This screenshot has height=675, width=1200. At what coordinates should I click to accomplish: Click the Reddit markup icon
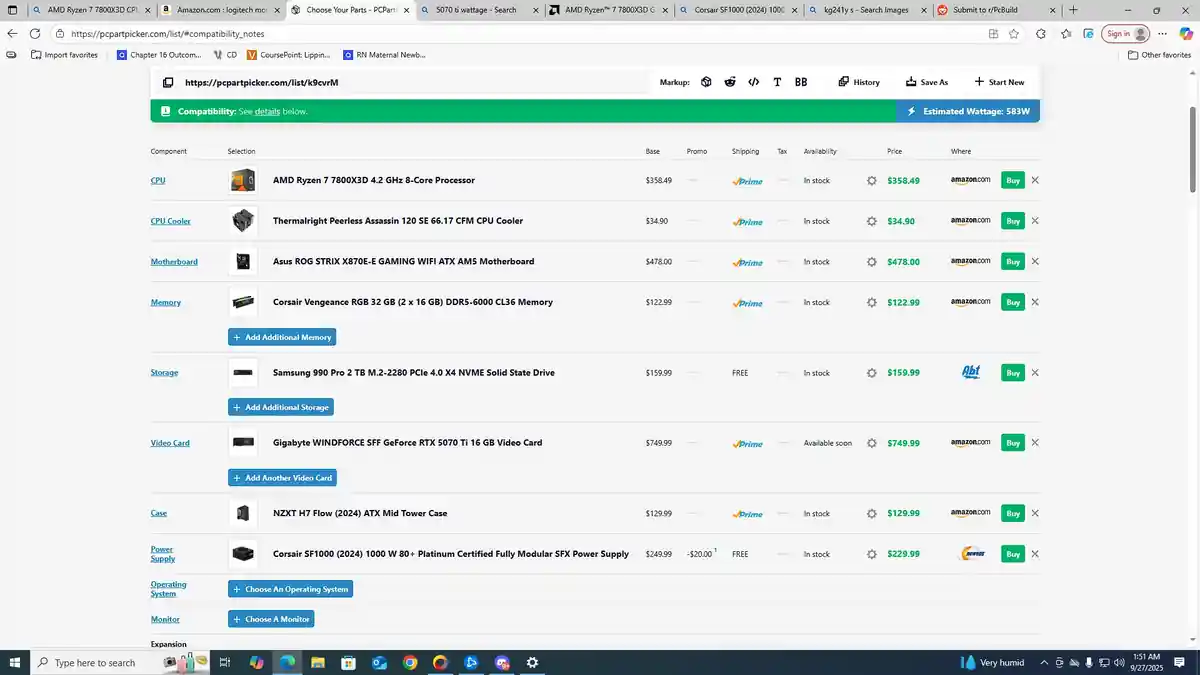click(730, 82)
